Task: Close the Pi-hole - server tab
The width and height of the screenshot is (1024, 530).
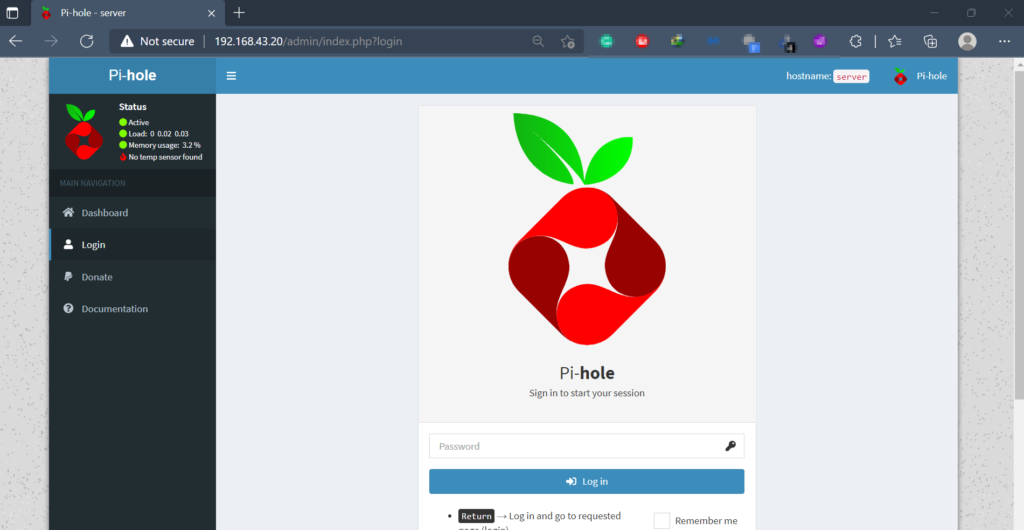Action: (211, 13)
